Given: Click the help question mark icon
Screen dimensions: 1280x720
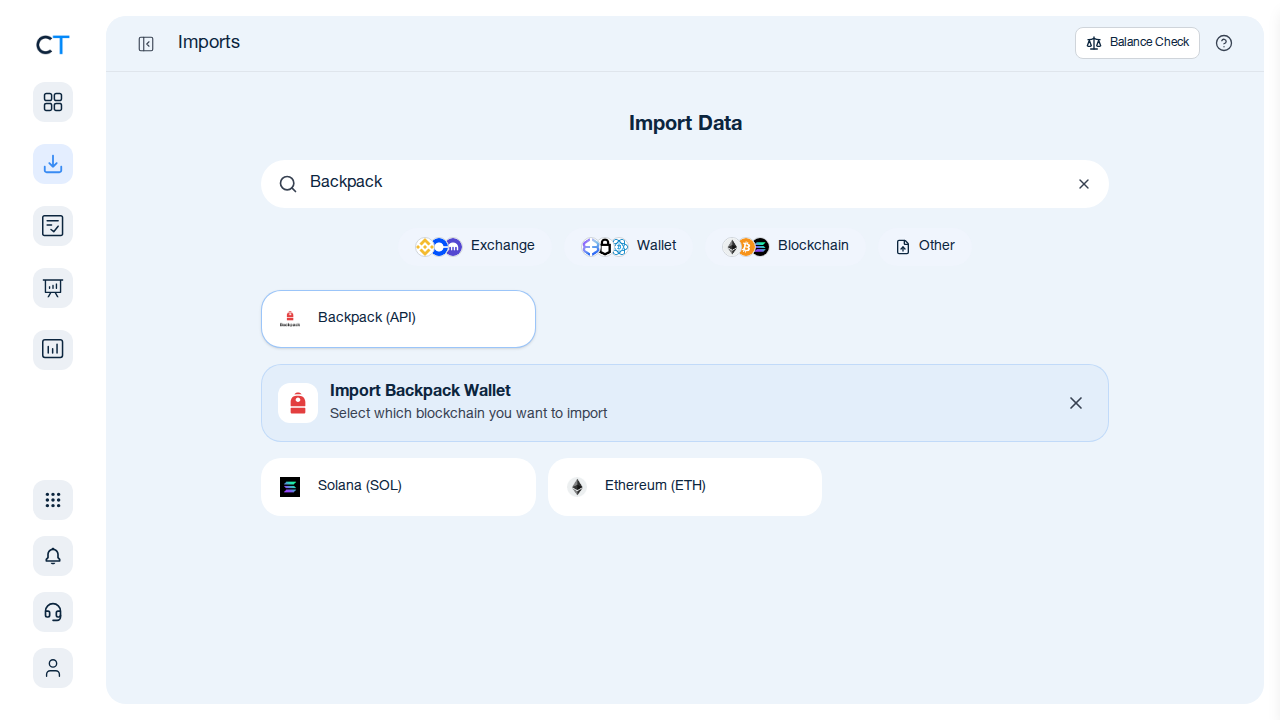Looking at the screenshot, I should coord(1224,43).
